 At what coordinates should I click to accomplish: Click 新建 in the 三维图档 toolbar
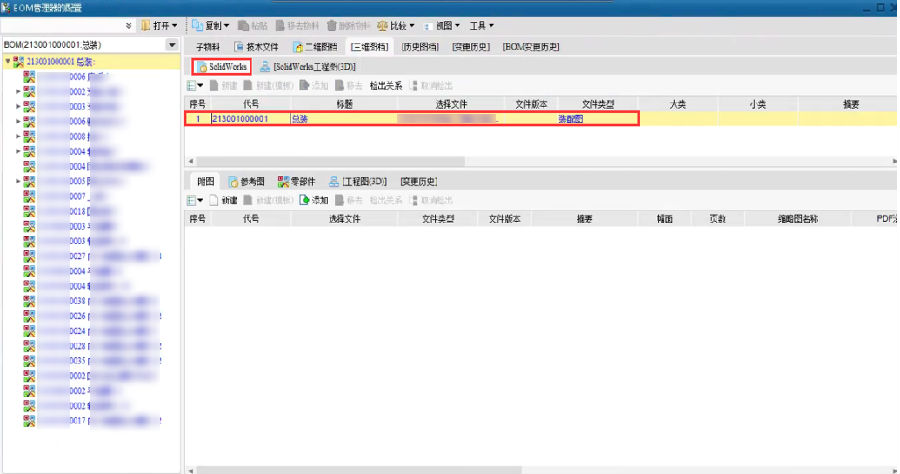coord(223,86)
